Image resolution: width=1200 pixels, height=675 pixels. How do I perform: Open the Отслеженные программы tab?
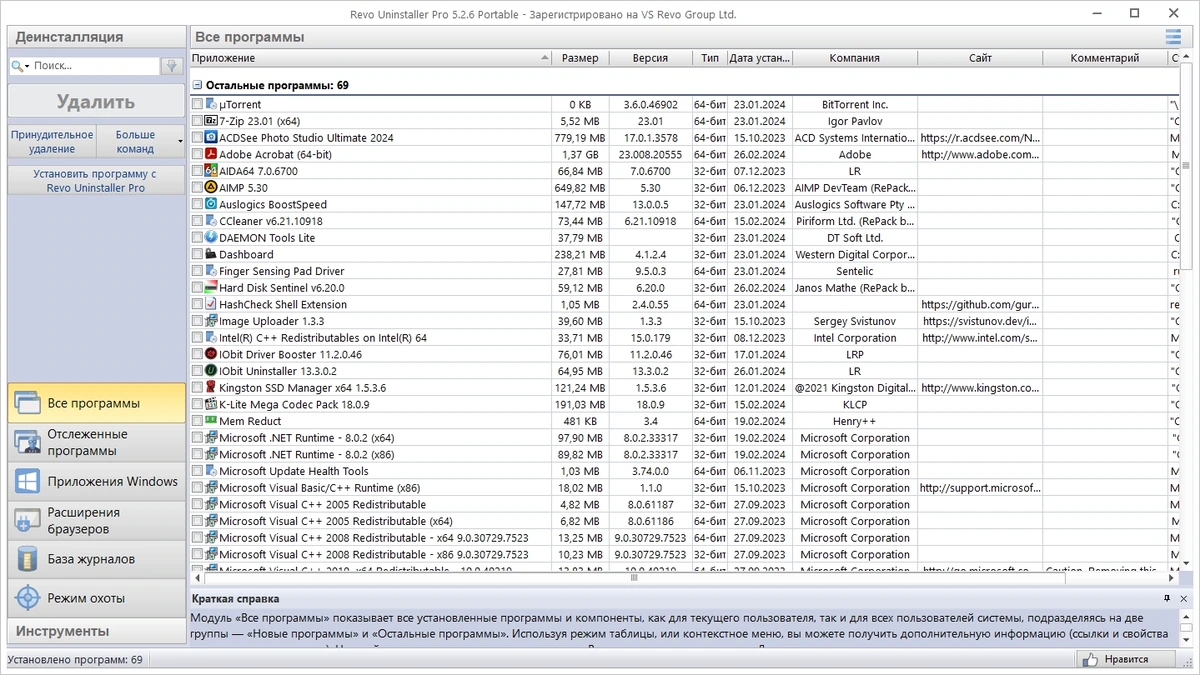pos(97,442)
